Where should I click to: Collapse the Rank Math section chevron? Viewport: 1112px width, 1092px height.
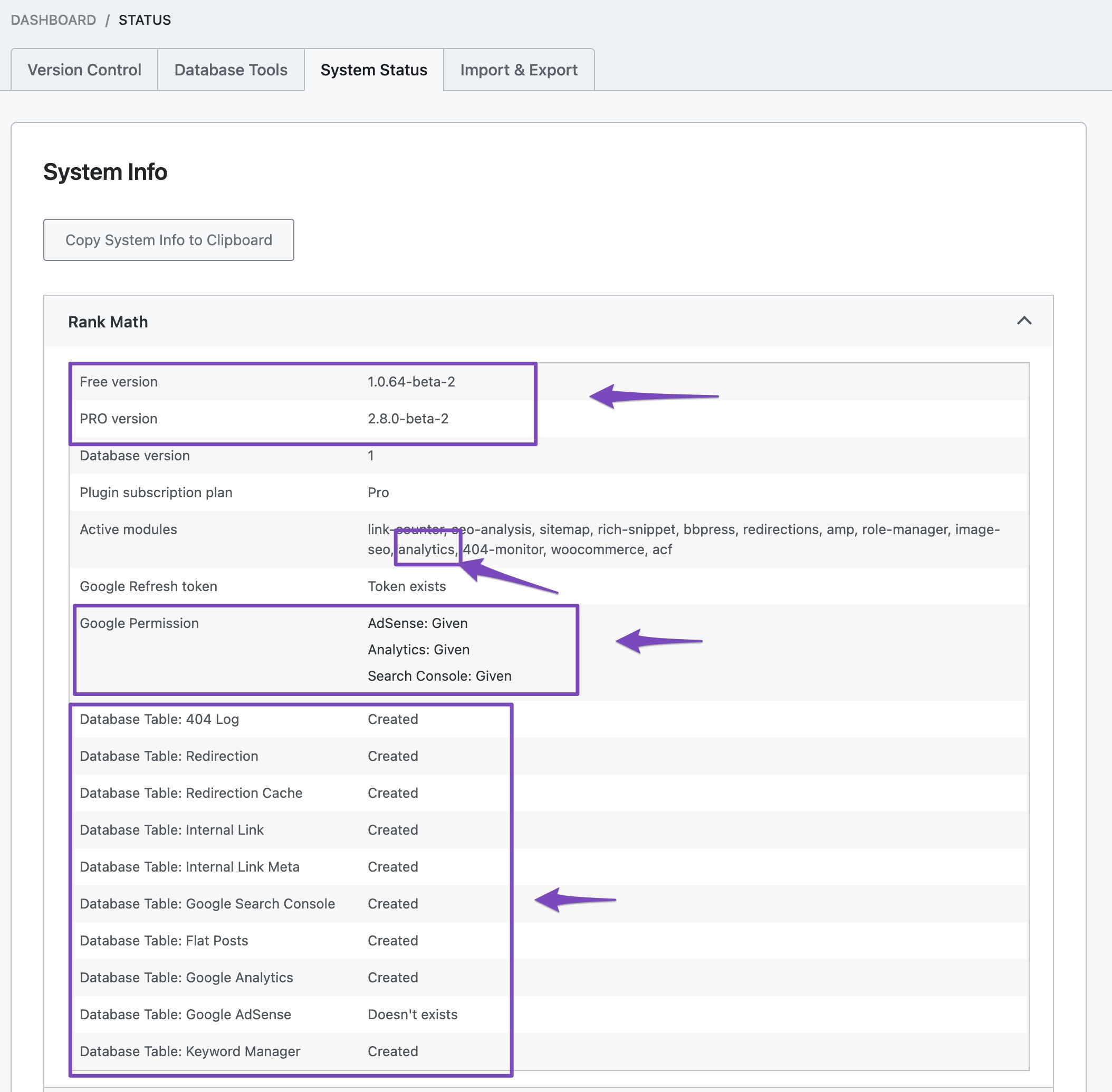coord(1023,321)
